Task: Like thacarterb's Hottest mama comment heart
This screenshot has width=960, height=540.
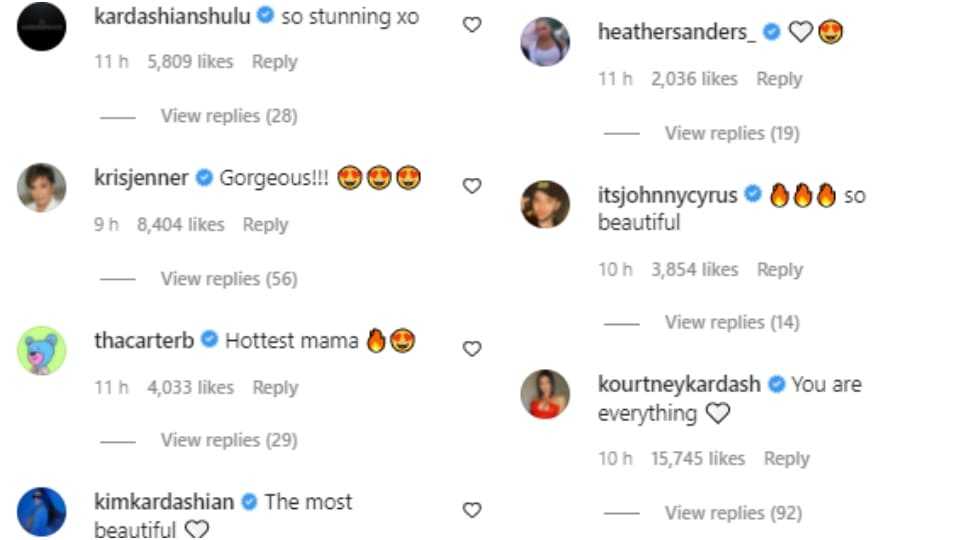Action: click(472, 348)
